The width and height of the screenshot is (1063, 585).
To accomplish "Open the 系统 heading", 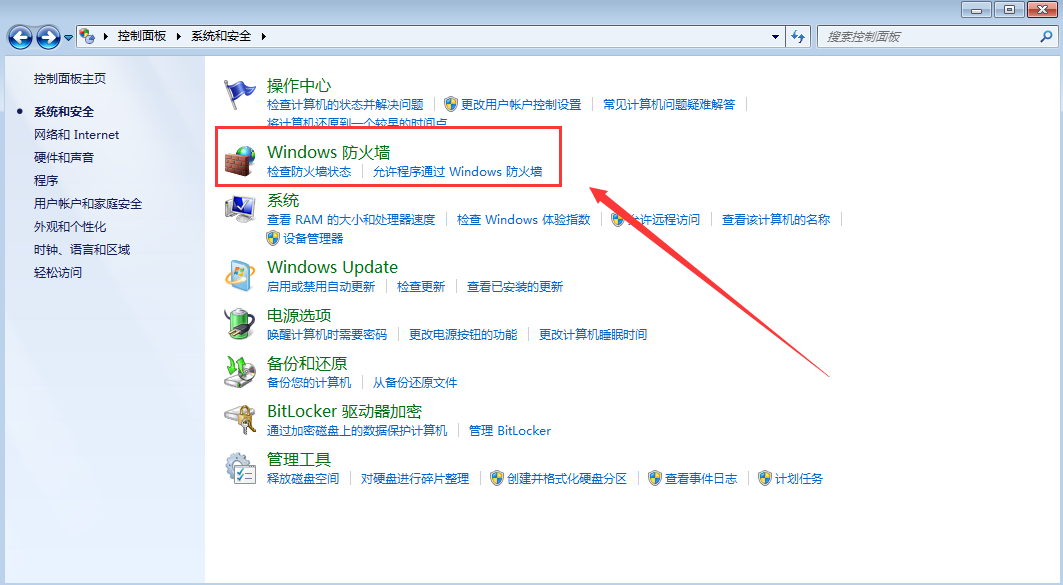I will pyautogui.click(x=283, y=201).
